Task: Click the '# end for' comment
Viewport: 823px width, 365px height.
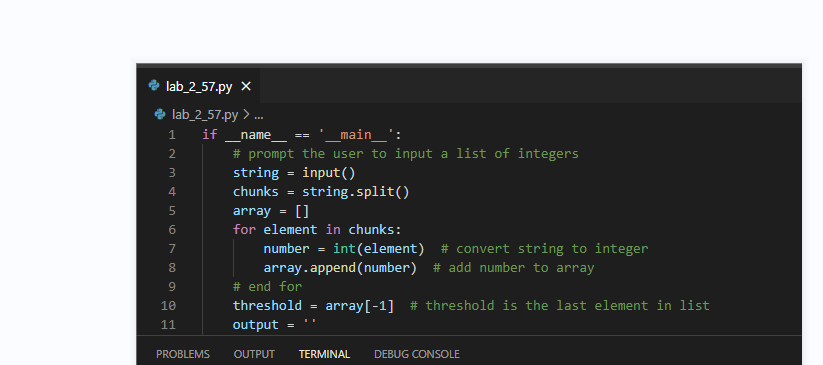Action: point(268,286)
